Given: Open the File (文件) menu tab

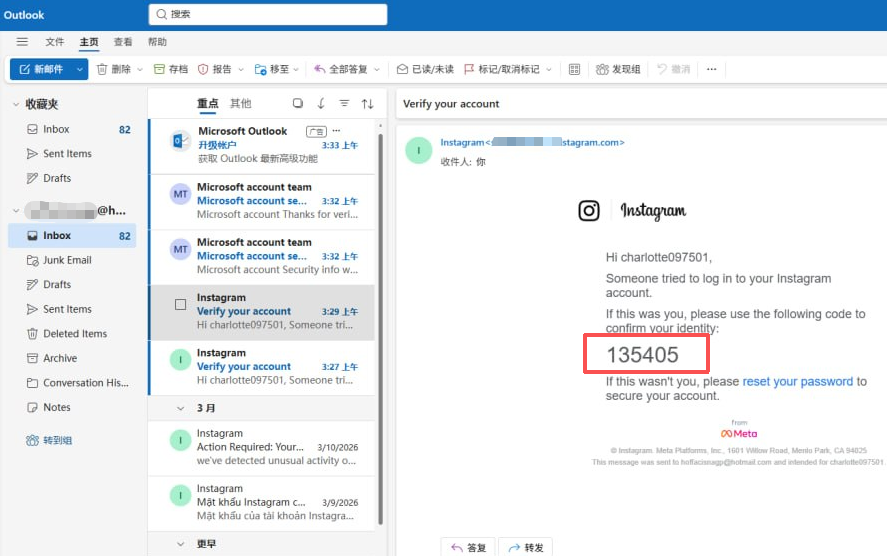Looking at the screenshot, I should click(54, 41).
